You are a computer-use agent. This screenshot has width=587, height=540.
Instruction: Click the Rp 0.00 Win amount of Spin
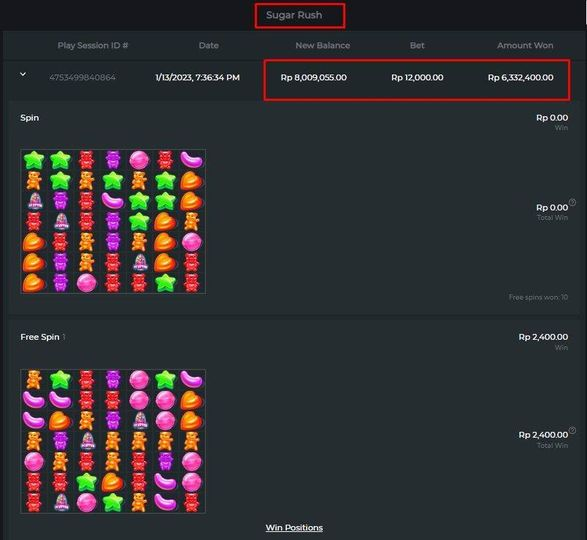point(552,118)
